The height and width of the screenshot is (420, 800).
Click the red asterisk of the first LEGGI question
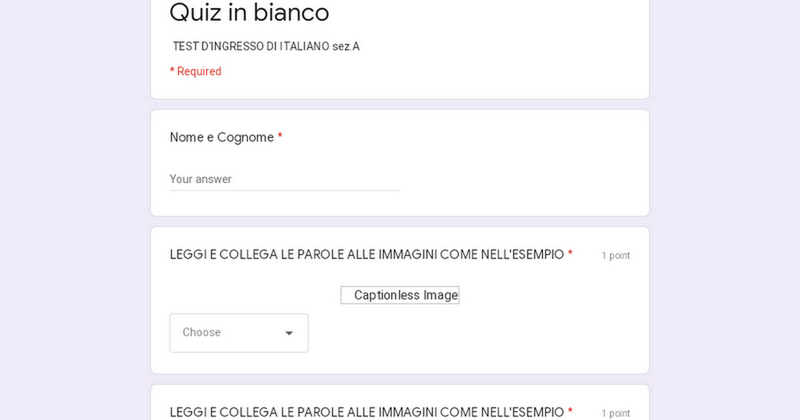tap(570, 255)
